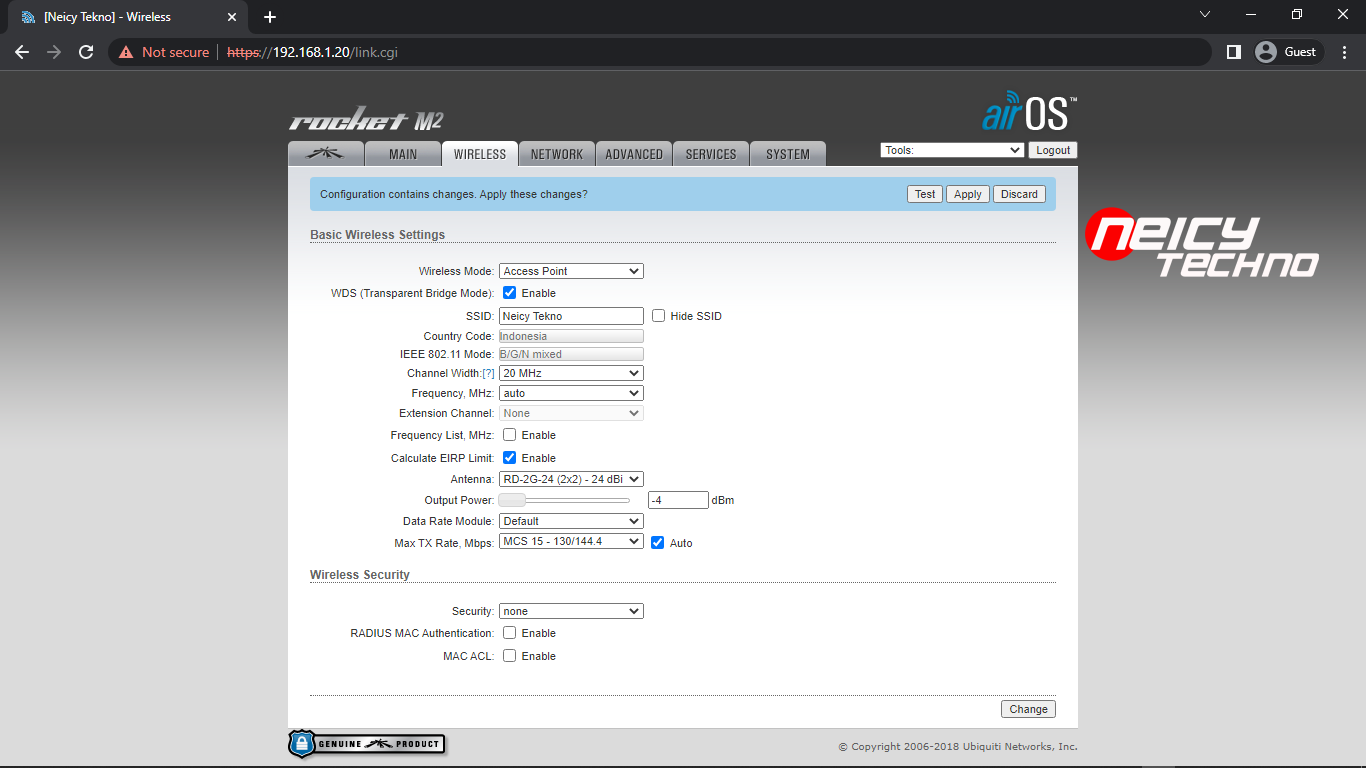The width and height of the screenshot is (1366, 768).
Task: Click the IEEE 802.11 Mode field
Action: [571, 355]
